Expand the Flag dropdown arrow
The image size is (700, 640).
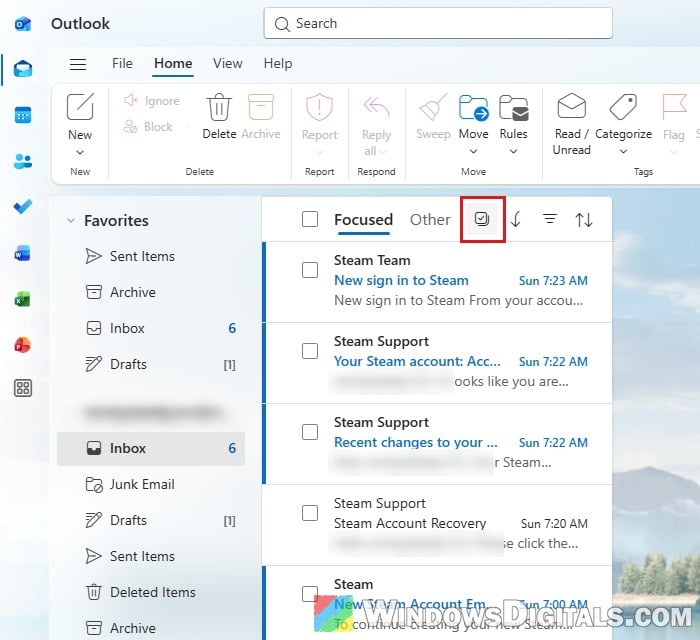point(674,153)
